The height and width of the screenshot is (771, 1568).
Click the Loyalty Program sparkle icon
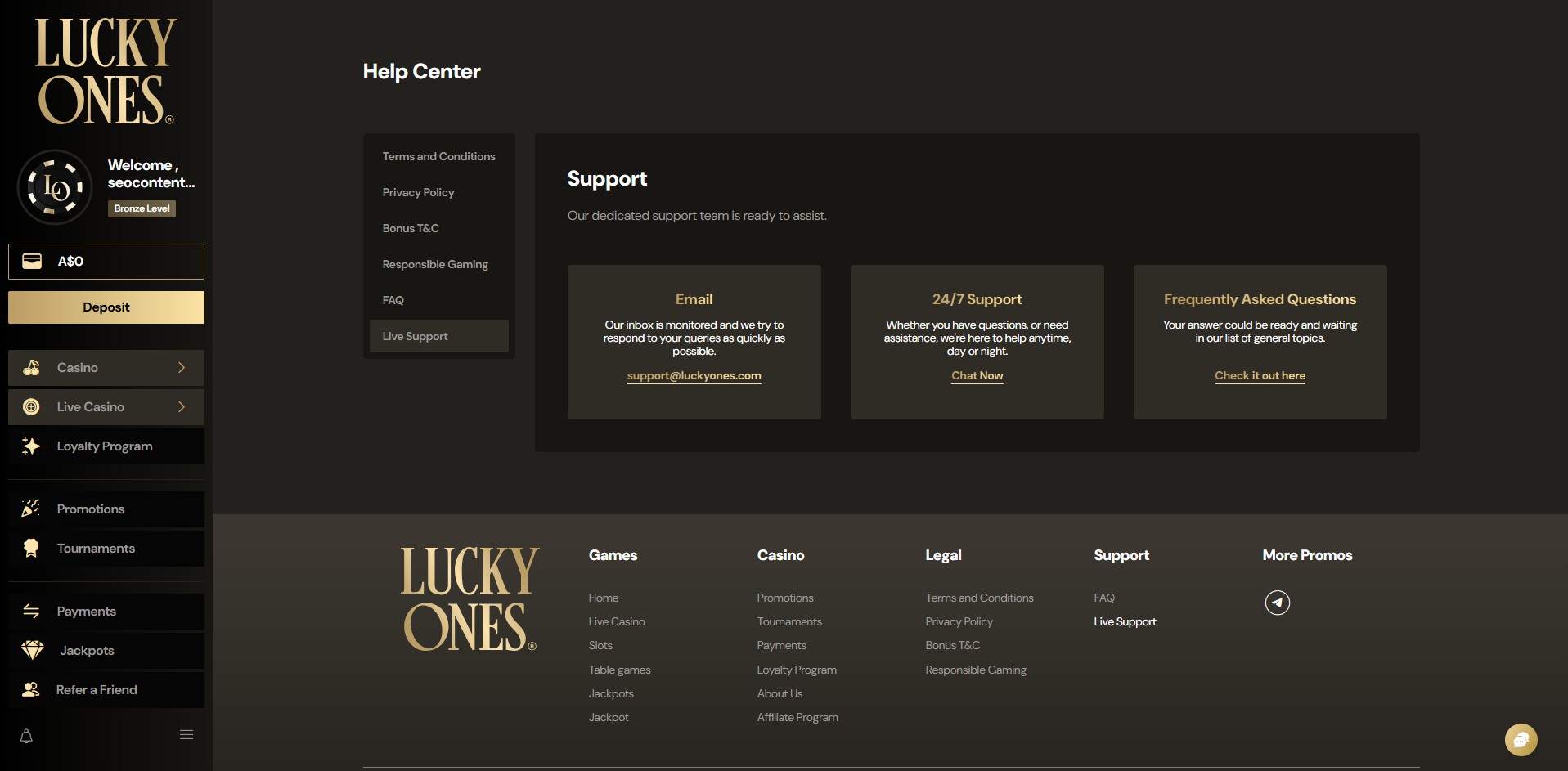(31, 446)
